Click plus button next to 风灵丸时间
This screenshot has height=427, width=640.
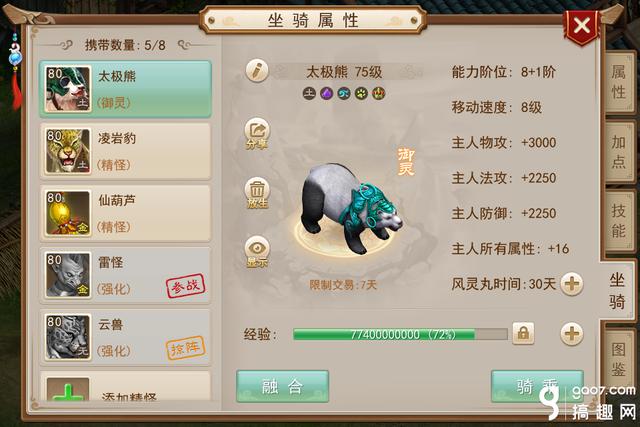point(571,284)
